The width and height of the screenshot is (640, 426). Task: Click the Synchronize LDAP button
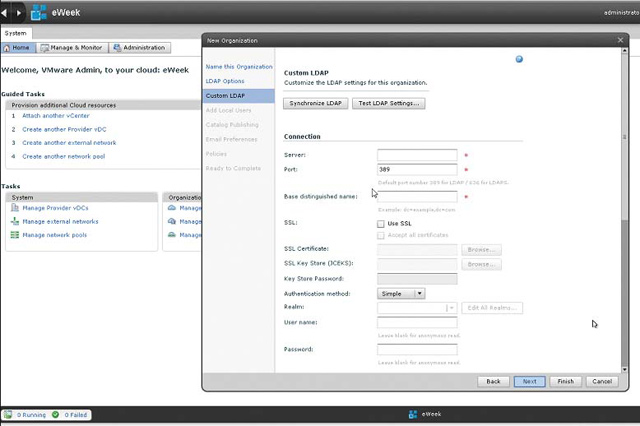[x=316, y=103]
